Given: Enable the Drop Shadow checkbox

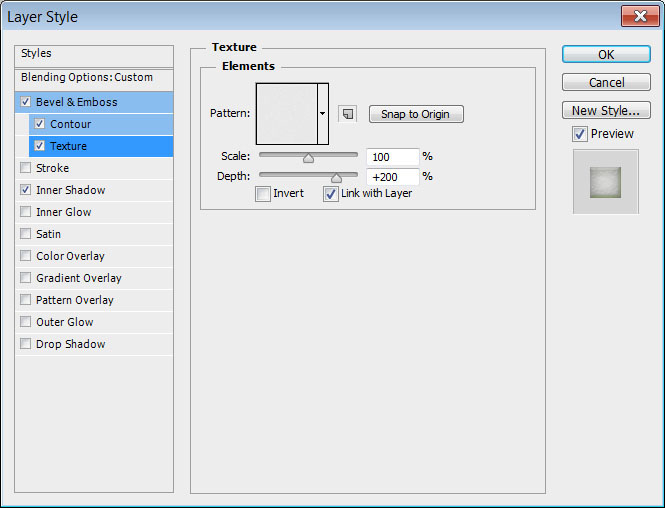Looking at the screenshot, I should click(26, 344).
